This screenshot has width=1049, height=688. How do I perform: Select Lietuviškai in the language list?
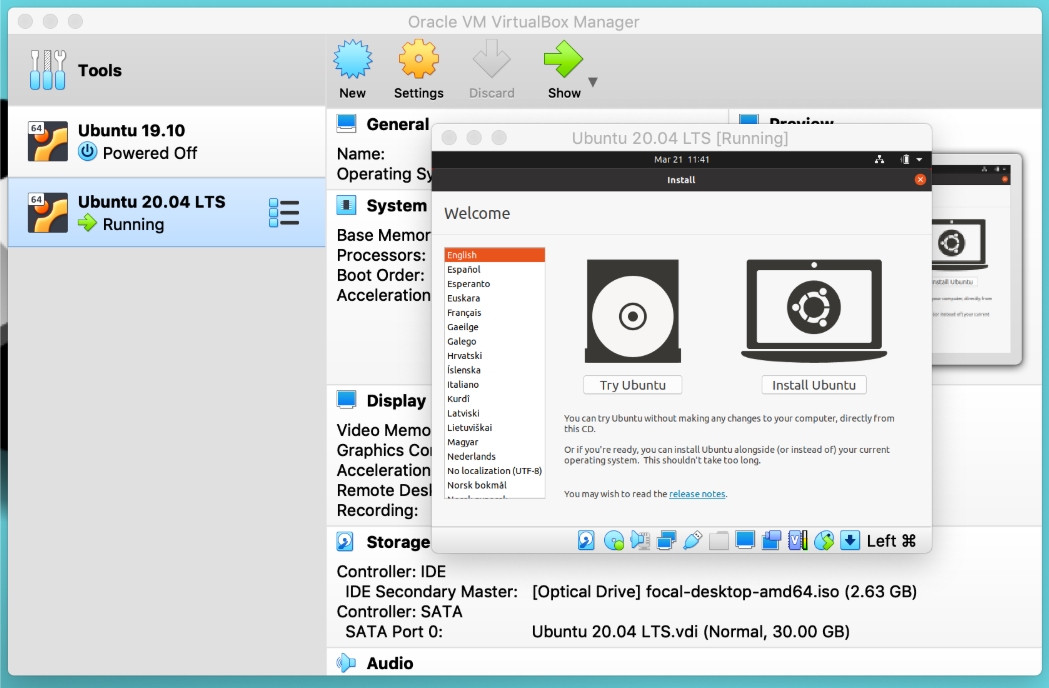pyautogui.click(x=494, y=428)
